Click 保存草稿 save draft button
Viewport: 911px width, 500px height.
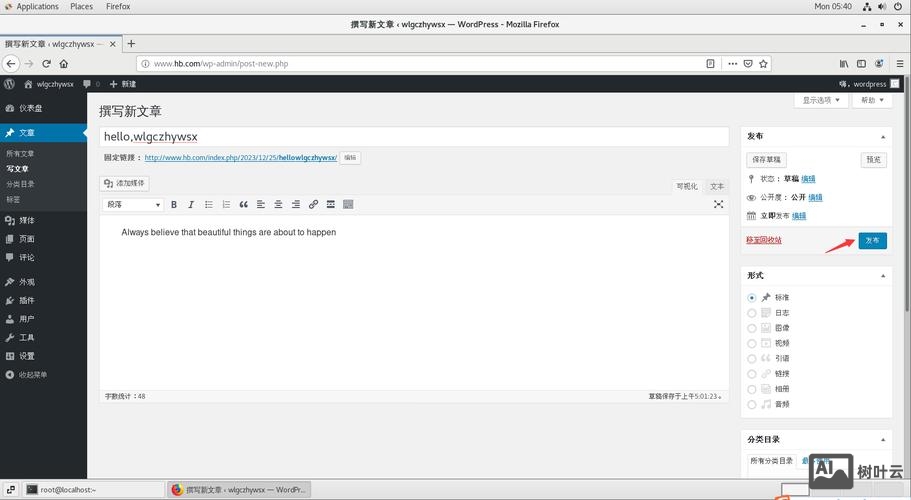pos(766,159)
